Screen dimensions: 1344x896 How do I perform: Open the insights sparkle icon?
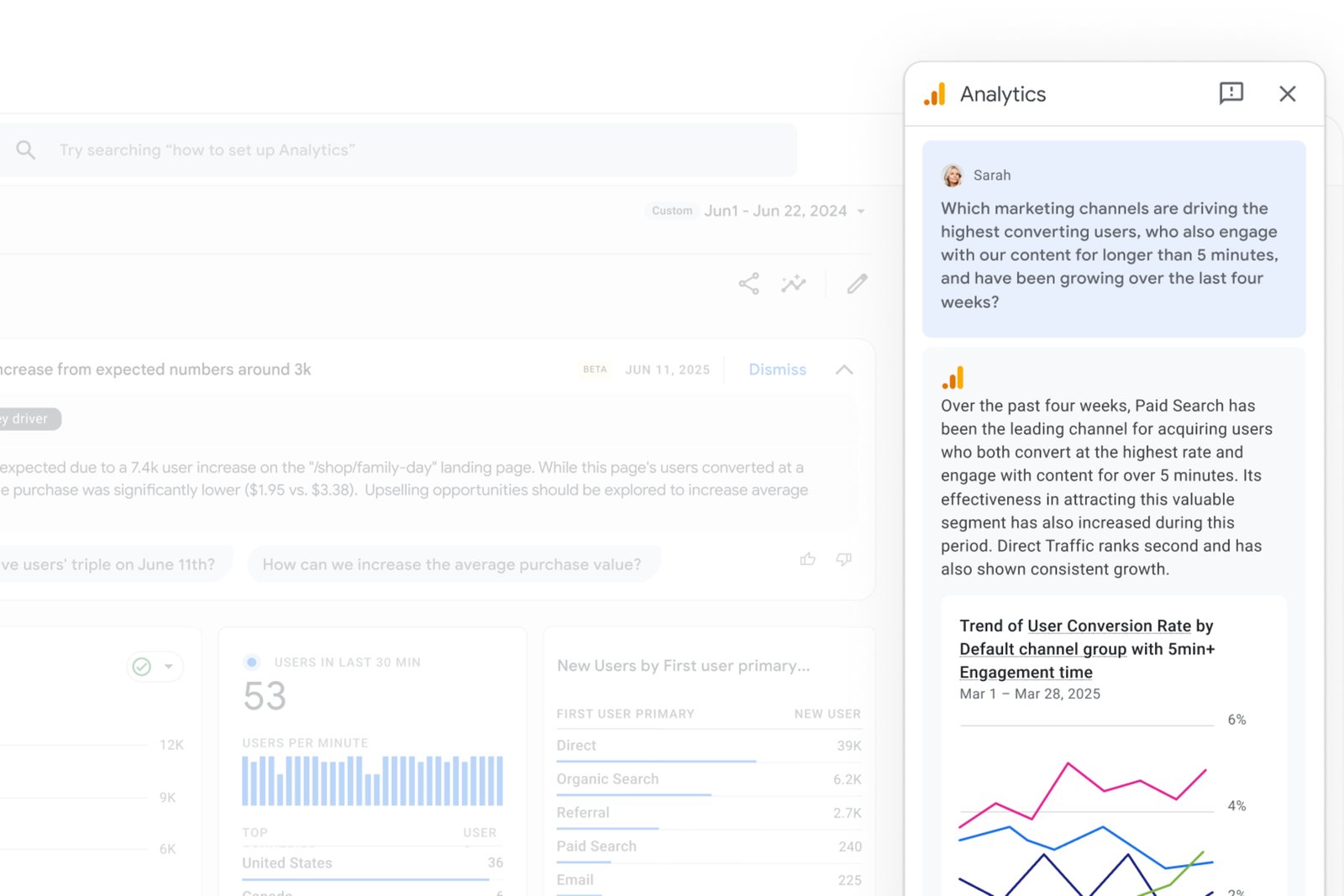click(x=793, y=284)
